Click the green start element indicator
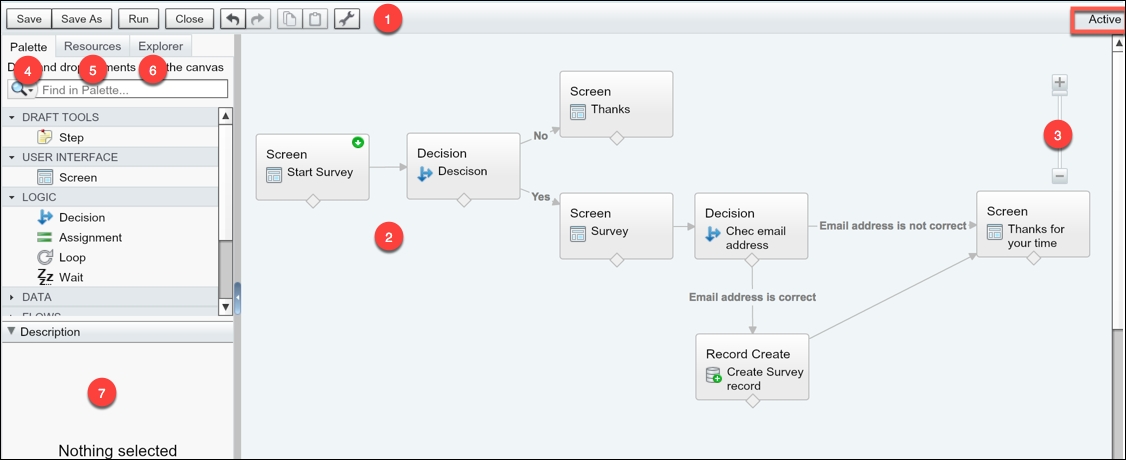The width and height of the screenshot is (1126, 460). pos(358,143)
